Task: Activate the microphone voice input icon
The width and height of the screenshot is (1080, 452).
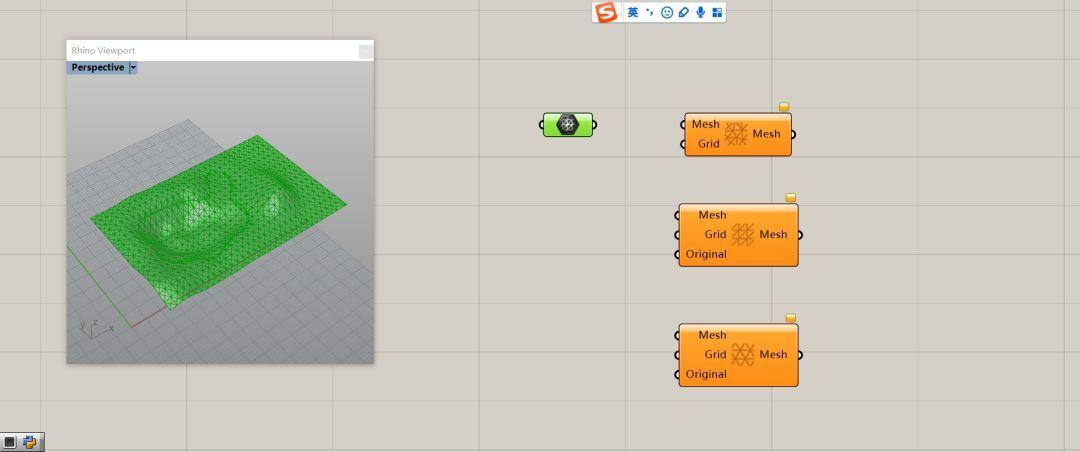Action: 700,12
